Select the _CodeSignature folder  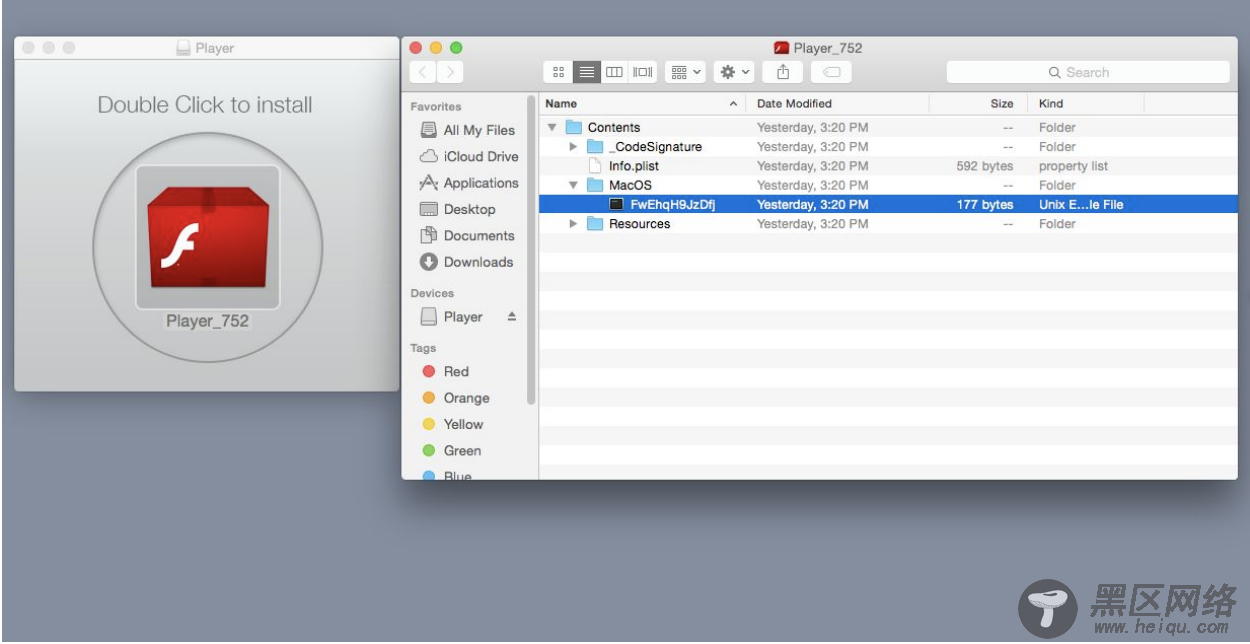[x=888, y=146]
